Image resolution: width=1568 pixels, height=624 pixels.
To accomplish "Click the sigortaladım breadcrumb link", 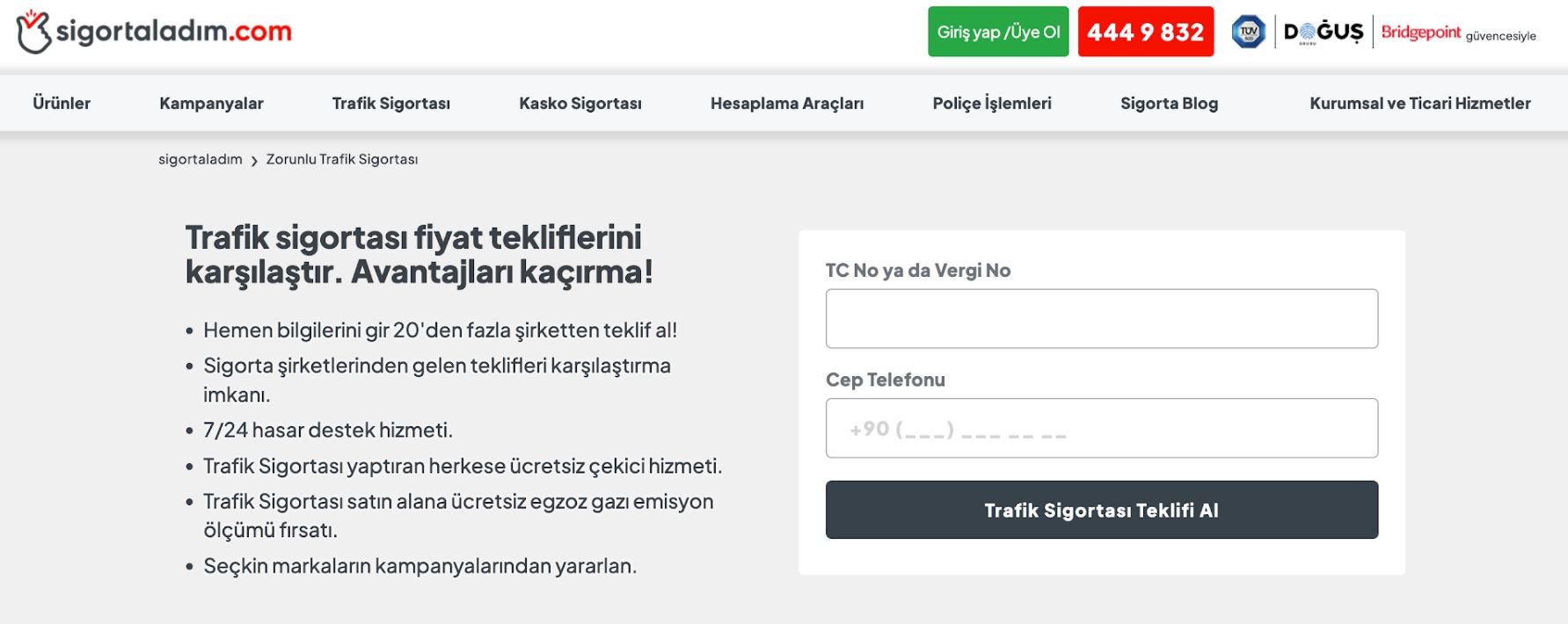I will point(201,160).
